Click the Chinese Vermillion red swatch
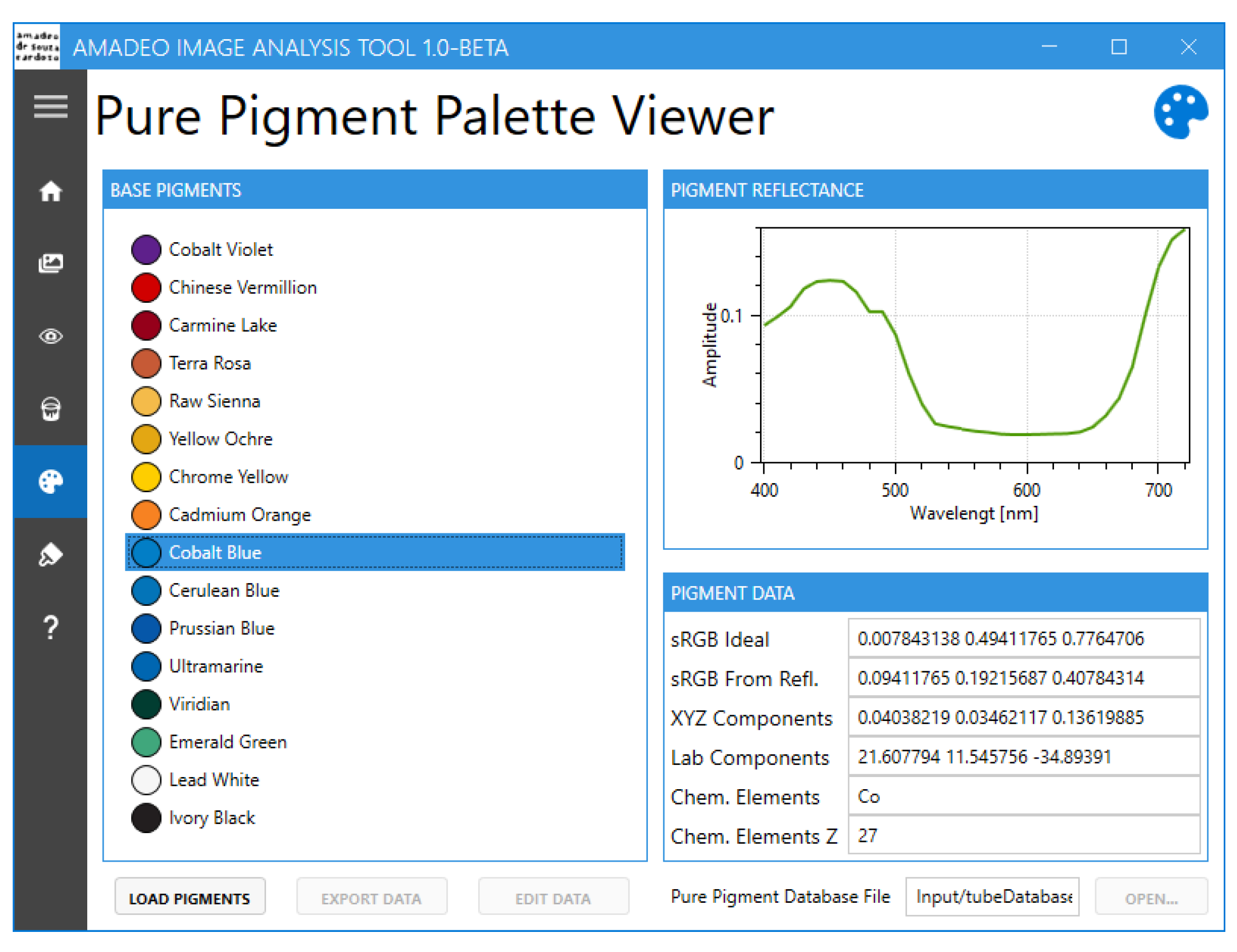The width and height of the screenshot is (1237, 952). pos(146,288)
